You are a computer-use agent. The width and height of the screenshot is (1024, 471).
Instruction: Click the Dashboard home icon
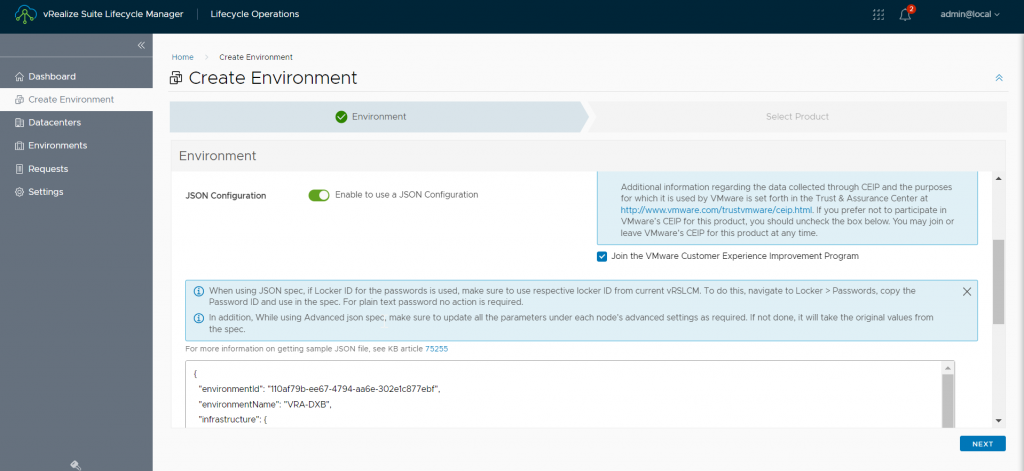click(20, 76)
